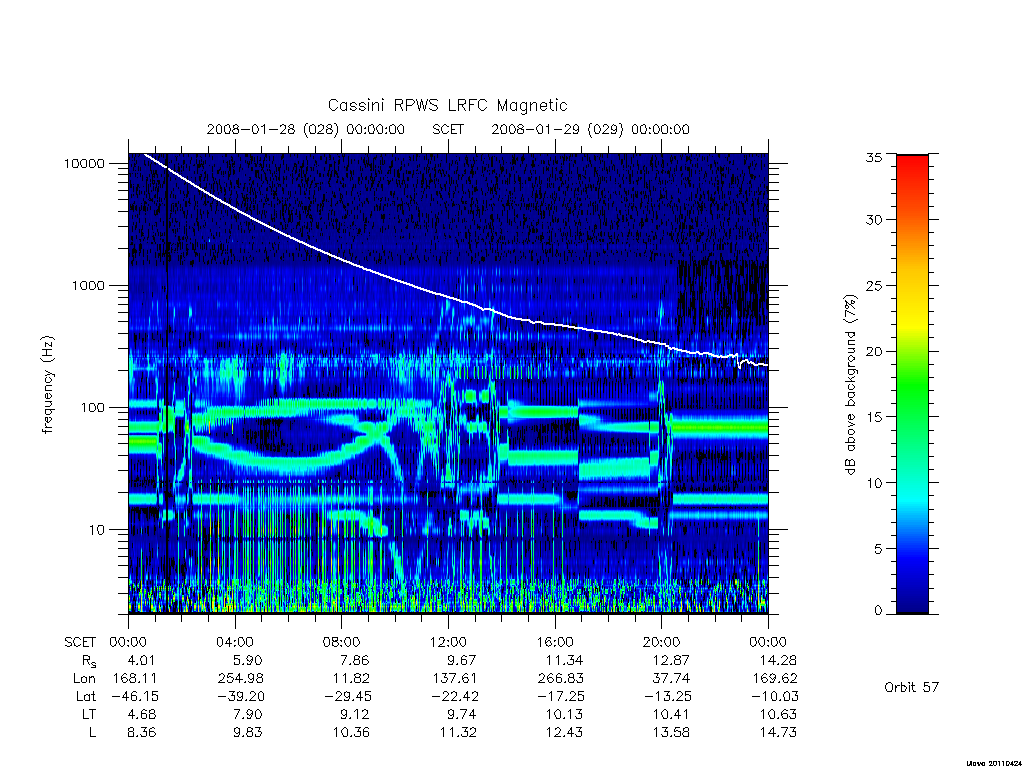This screenshot has height=768, width=1024.
Task: Click the colorbar tick label 35
Action: pyautogui.click(x=873, y=157)
